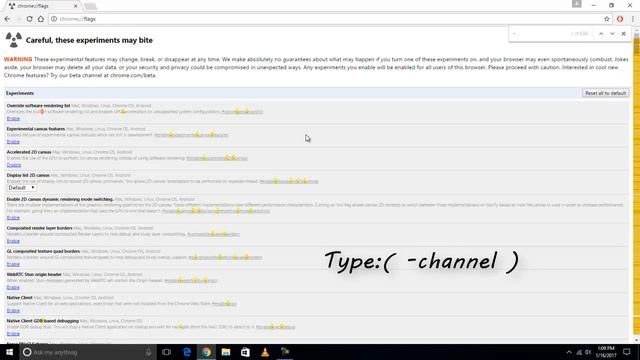Image resolution: width=640 pixels, height=360 pixels.
Task: Reload the chrome://flags page
Action: (29, 19)
